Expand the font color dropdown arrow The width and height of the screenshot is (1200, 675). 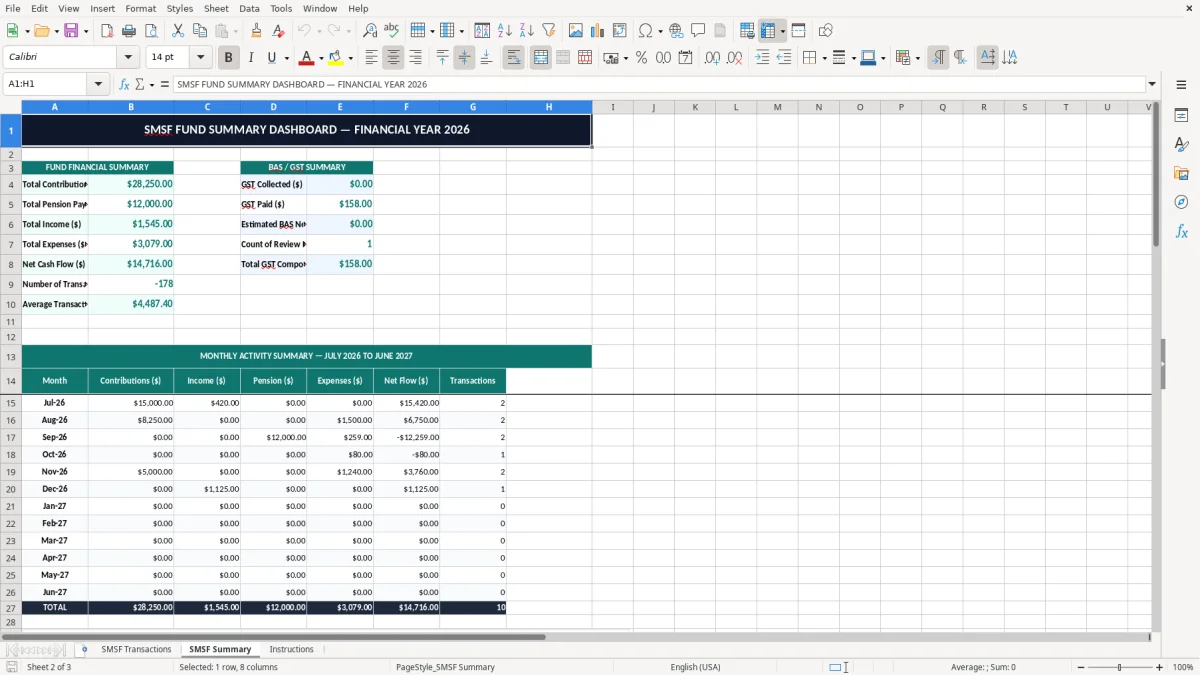[321, 58]
